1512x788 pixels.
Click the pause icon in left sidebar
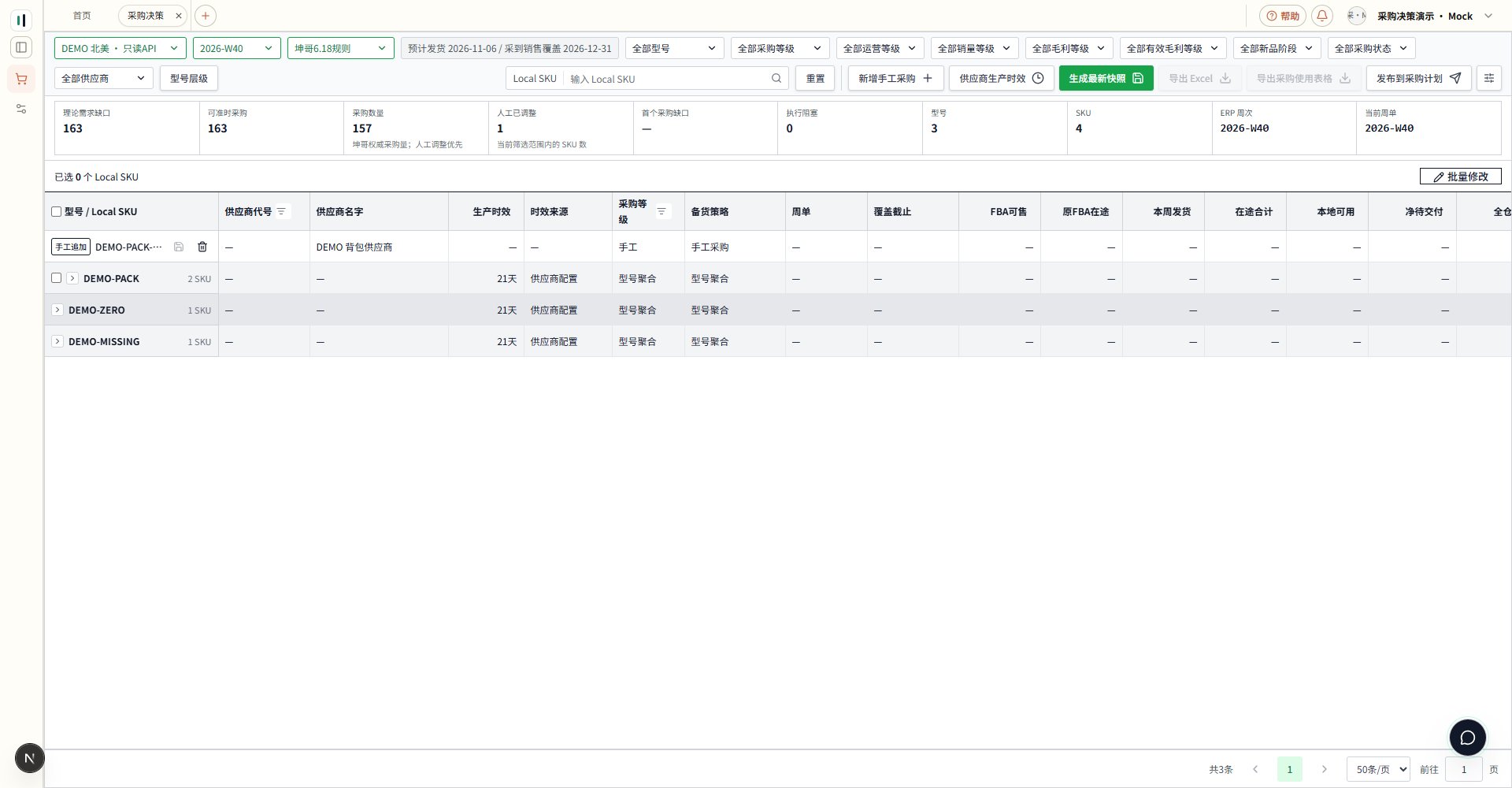click(x=21, y=20)
